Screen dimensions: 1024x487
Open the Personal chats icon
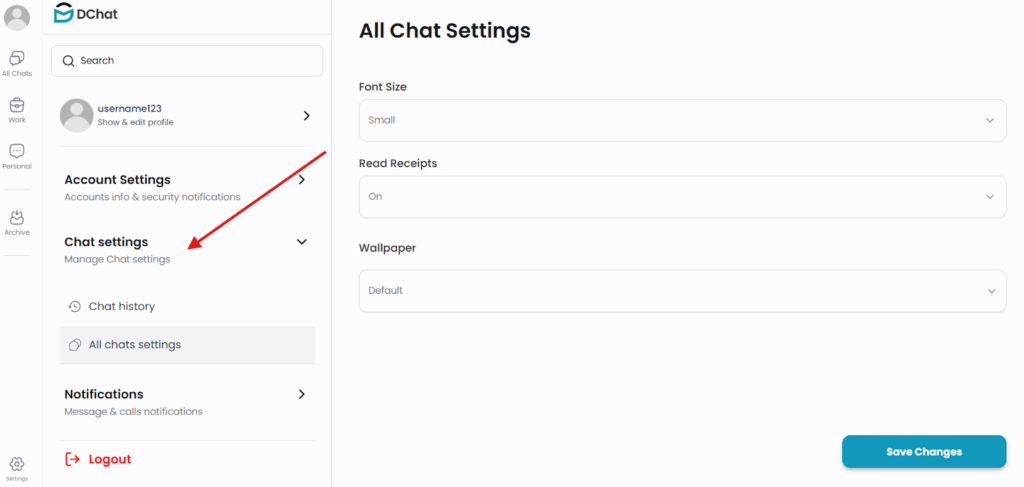click(17, 151)
